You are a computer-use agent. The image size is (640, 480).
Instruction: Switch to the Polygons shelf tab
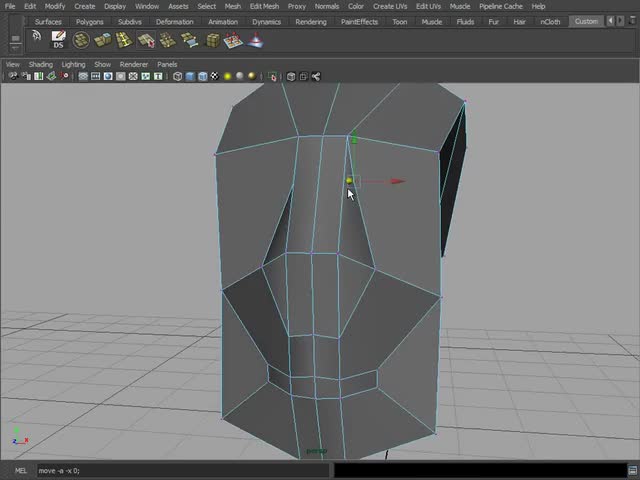click(x=89, y=21)
